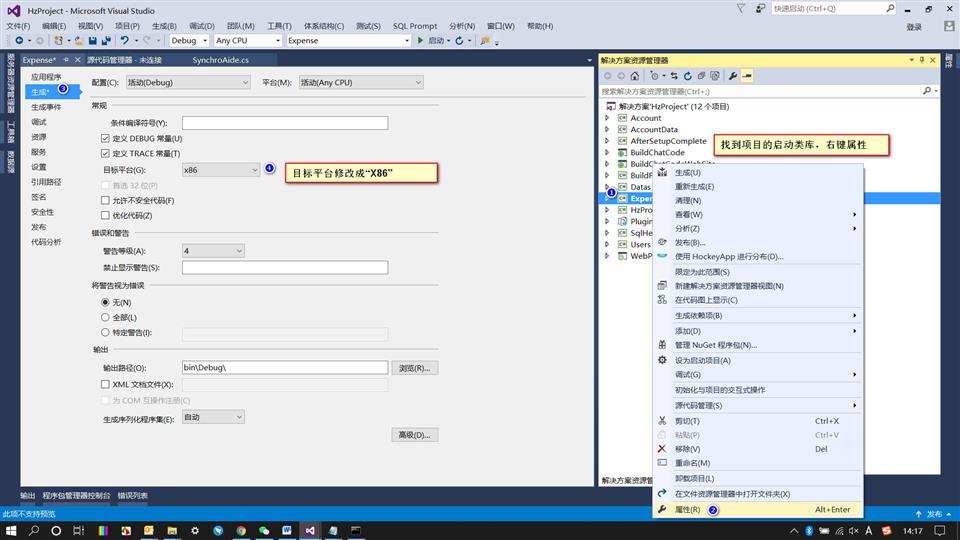The height and width of the screenshot is (540, 960).
Task: Open the 配置 活动(Debug) dropdown
Action: (x=188, y=83)
